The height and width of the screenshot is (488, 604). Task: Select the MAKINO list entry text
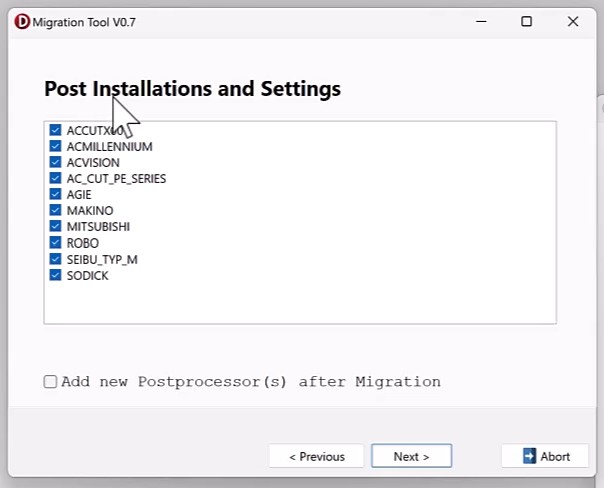click(x=90, y=211)
